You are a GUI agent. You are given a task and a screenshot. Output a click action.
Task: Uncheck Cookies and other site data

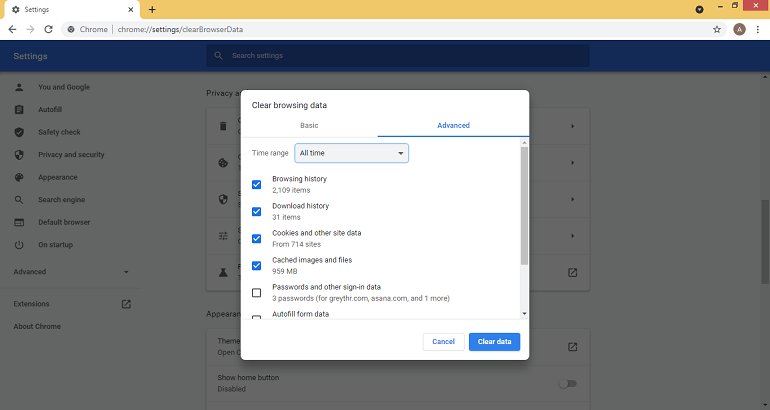pyautogui.click(x=256, y=239)
